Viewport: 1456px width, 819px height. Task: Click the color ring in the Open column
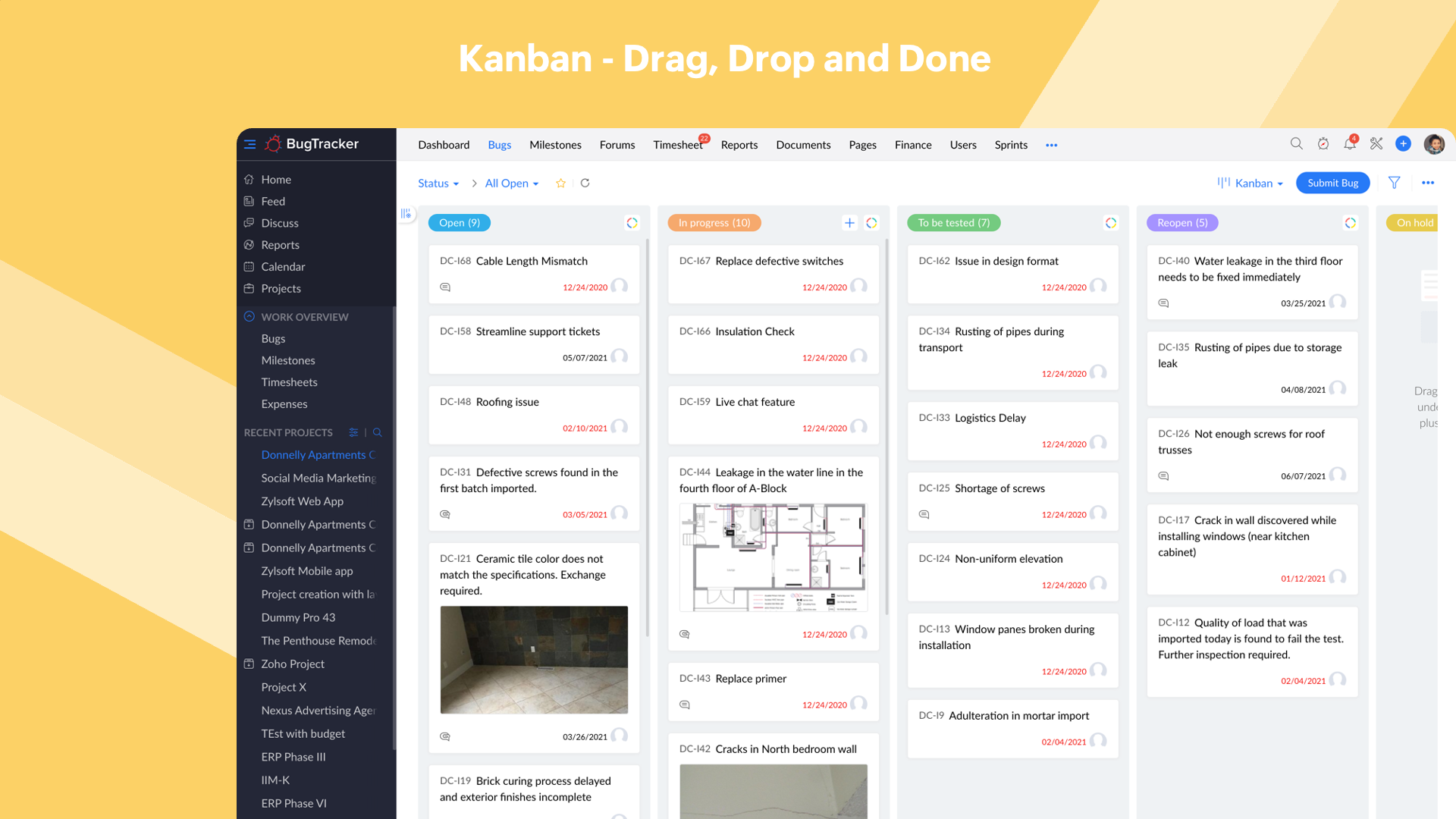(632, 223)
